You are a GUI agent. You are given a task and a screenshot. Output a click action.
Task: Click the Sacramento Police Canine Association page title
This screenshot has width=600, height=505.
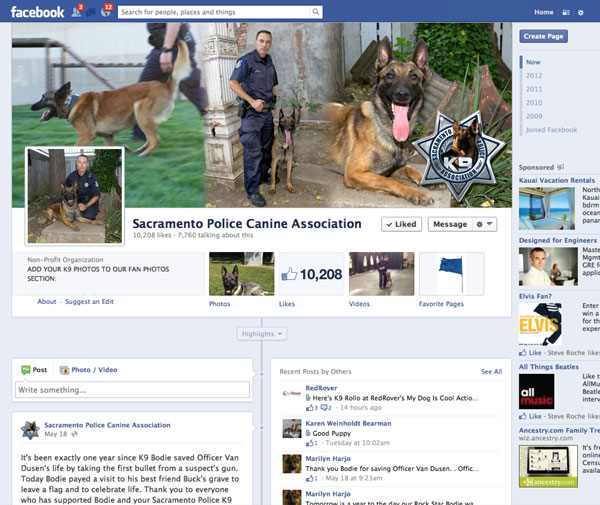[247, 223]
